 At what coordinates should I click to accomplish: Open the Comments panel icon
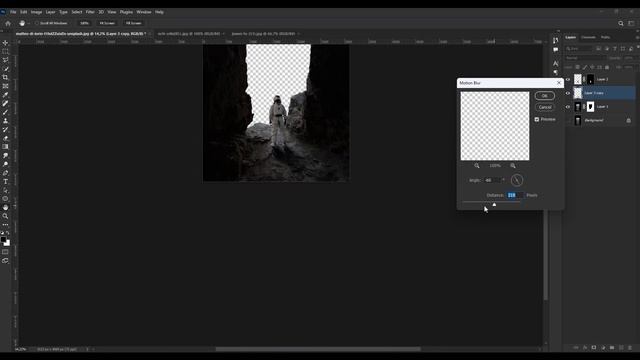(556, 49)
